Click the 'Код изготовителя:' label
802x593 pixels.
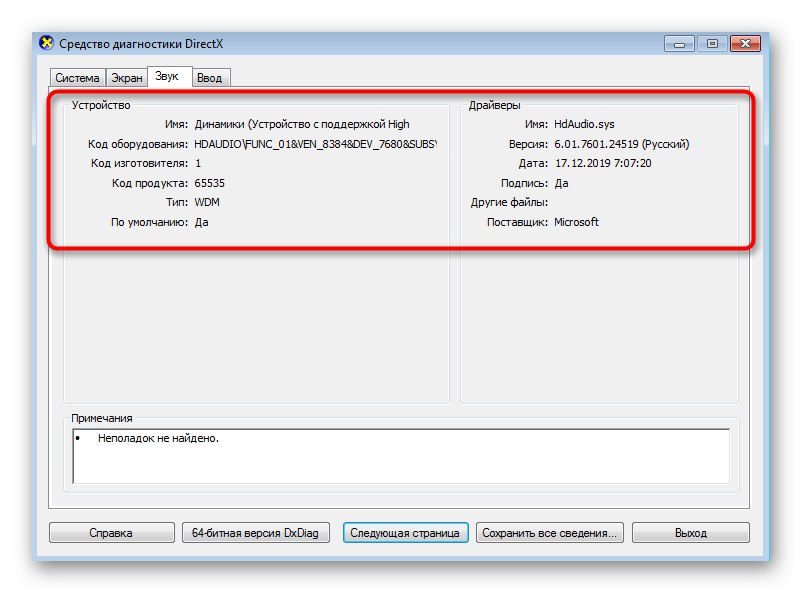[x=140, y=163]
